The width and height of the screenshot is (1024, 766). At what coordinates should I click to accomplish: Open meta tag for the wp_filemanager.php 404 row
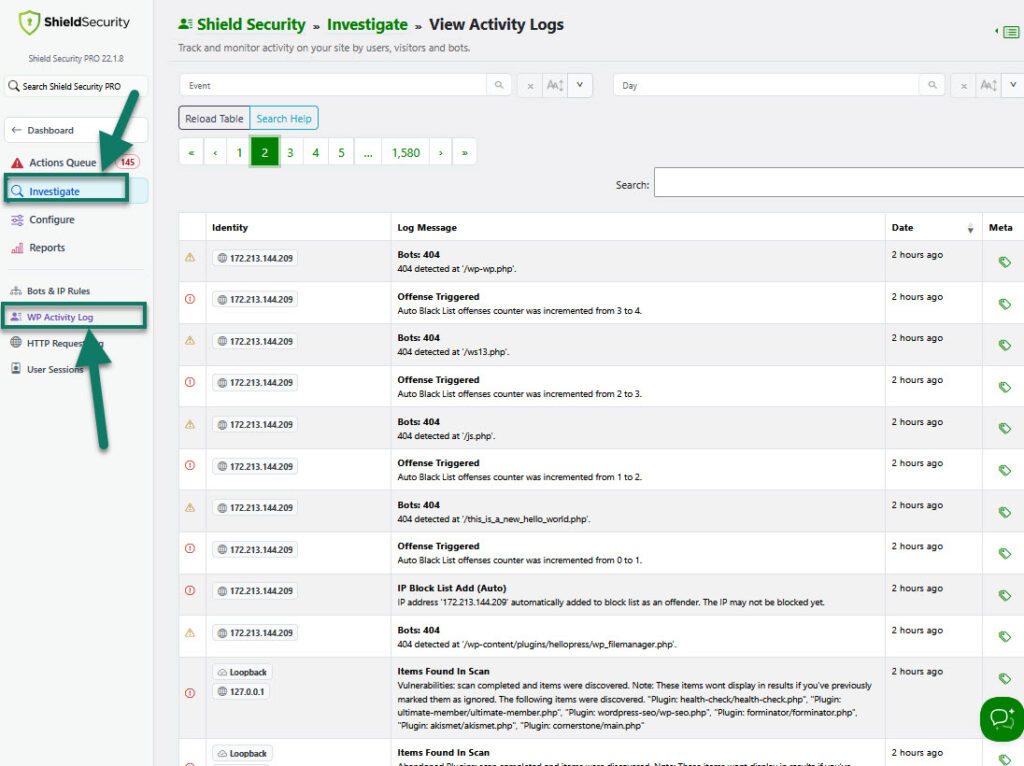[1004, 637]
